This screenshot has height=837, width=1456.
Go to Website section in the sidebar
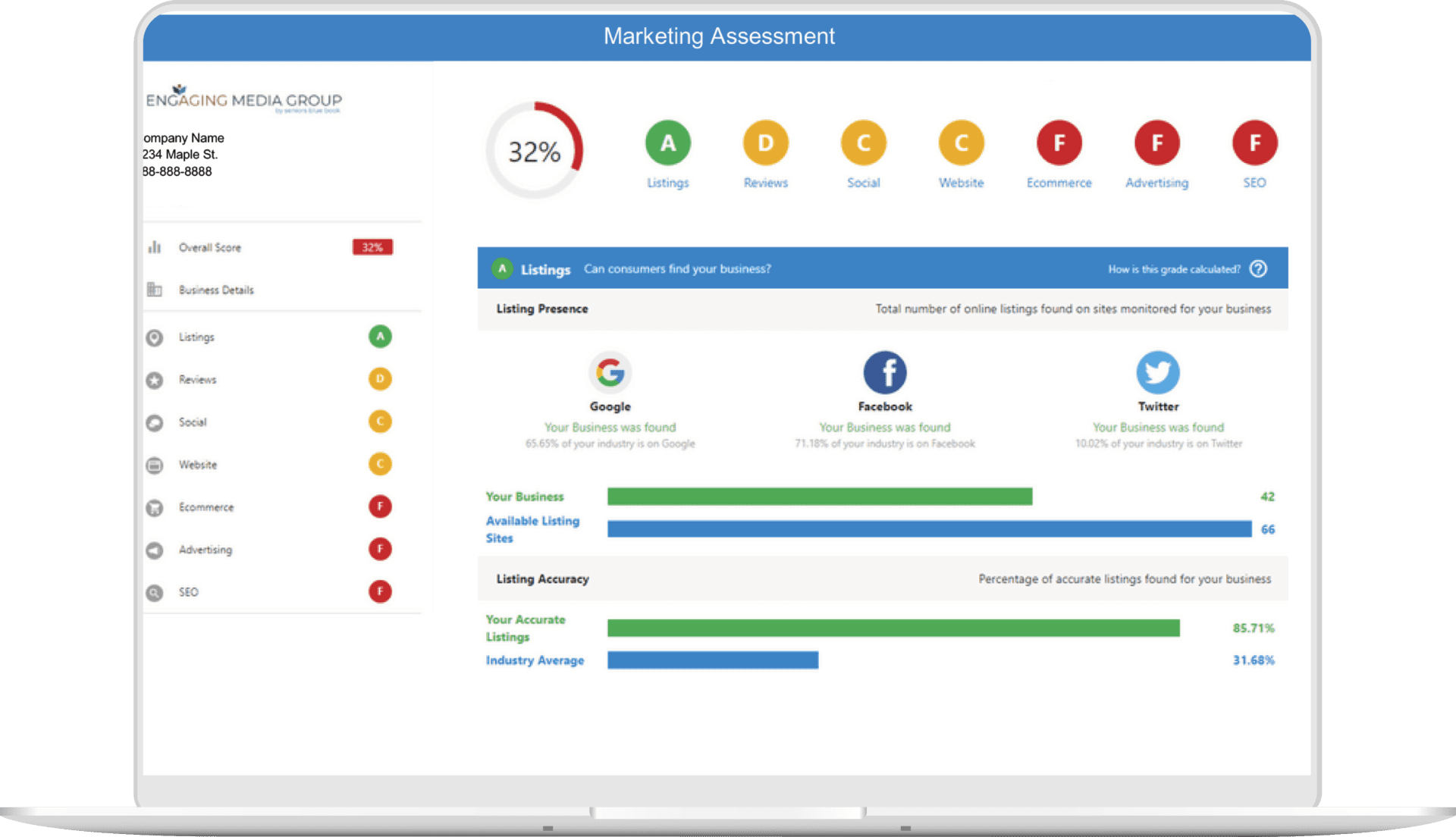(x=198, y=465)
